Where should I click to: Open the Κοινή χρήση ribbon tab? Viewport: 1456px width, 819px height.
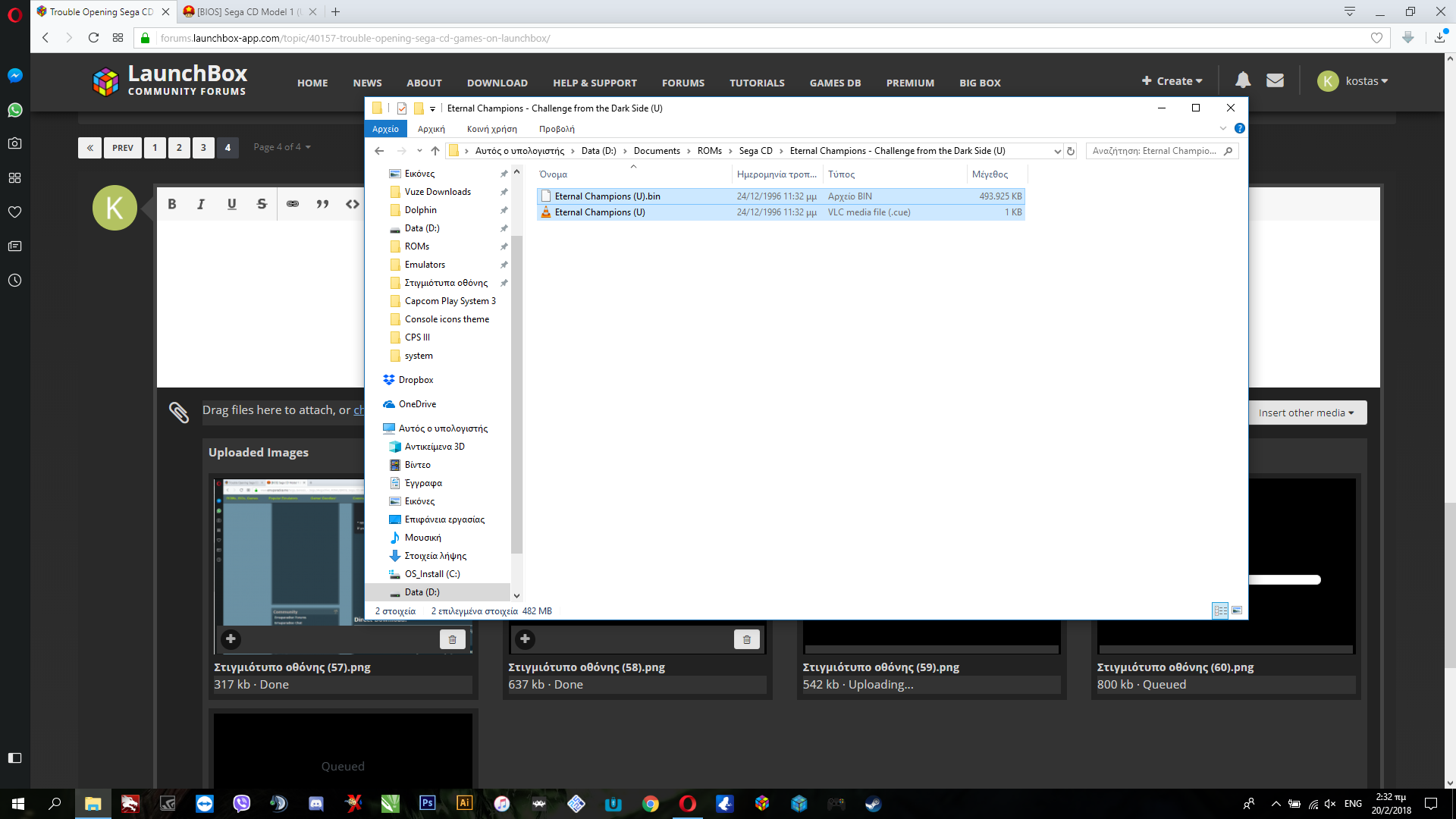tap(491, 129)
